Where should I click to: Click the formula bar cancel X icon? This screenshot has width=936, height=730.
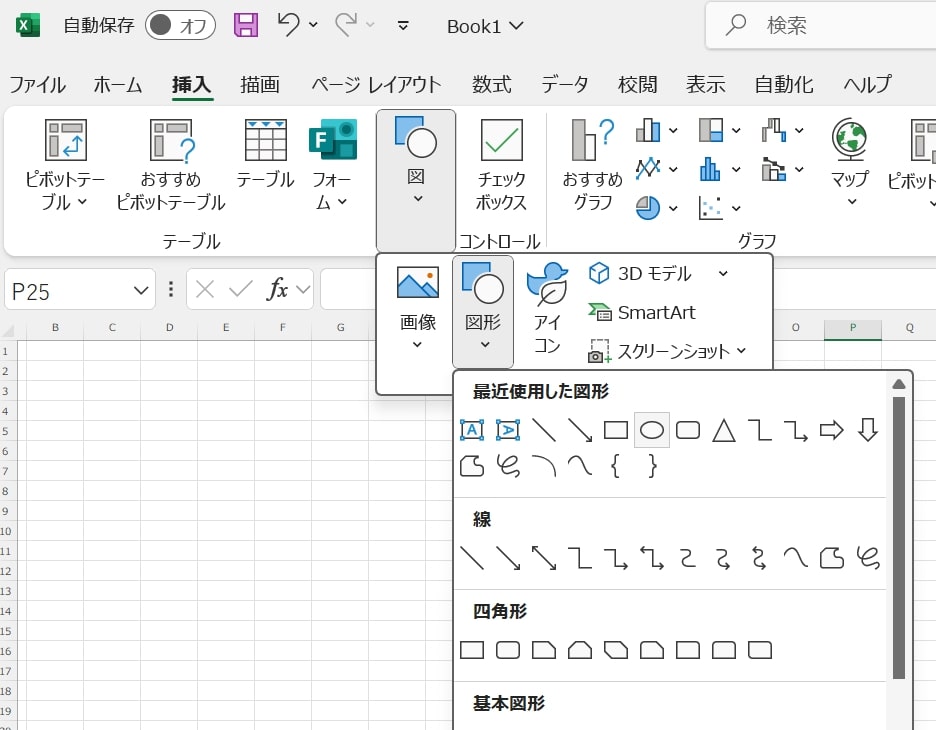(x=205, y=289)
